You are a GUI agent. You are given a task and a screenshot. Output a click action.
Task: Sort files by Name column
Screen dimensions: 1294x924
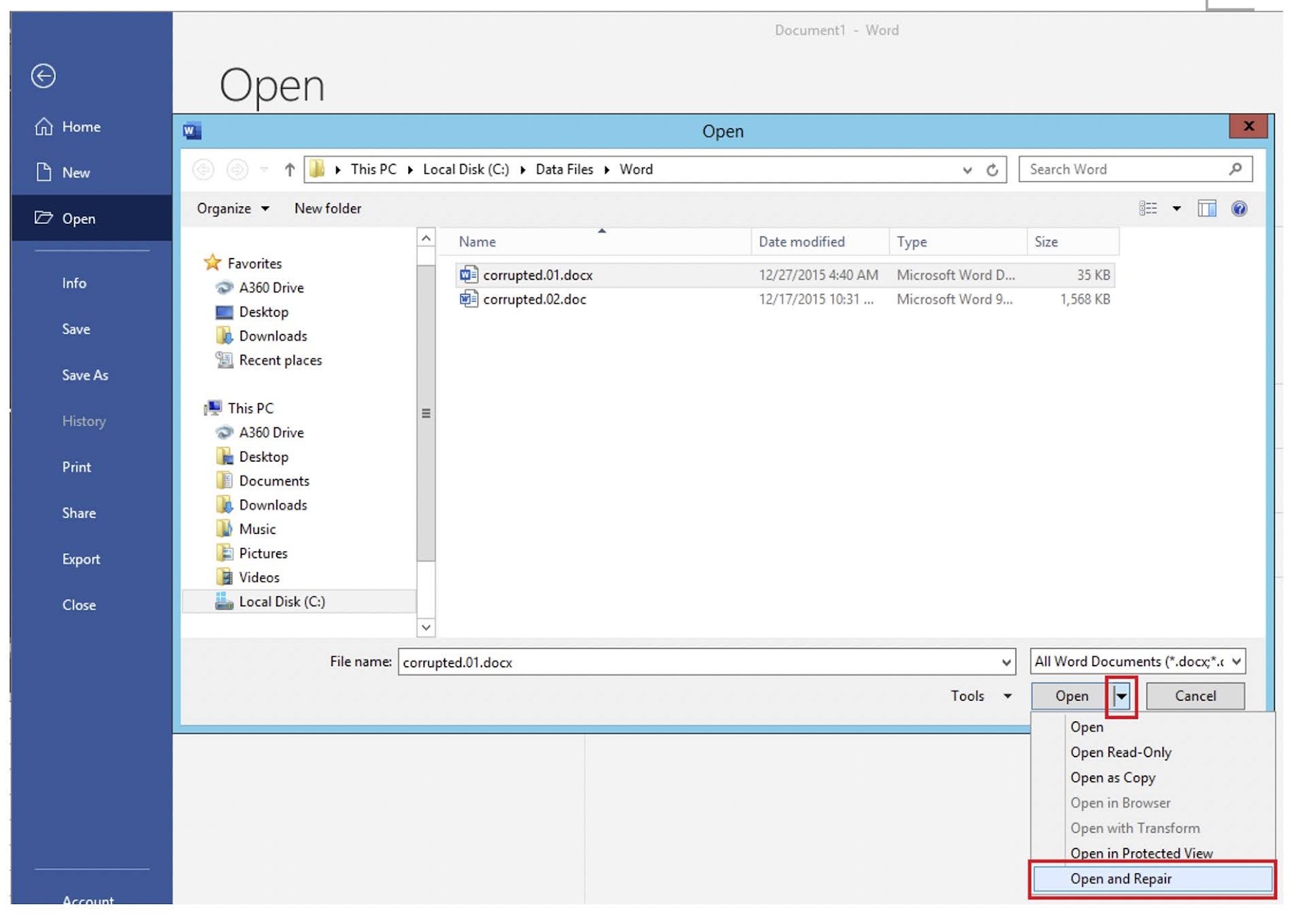(597, 242)
